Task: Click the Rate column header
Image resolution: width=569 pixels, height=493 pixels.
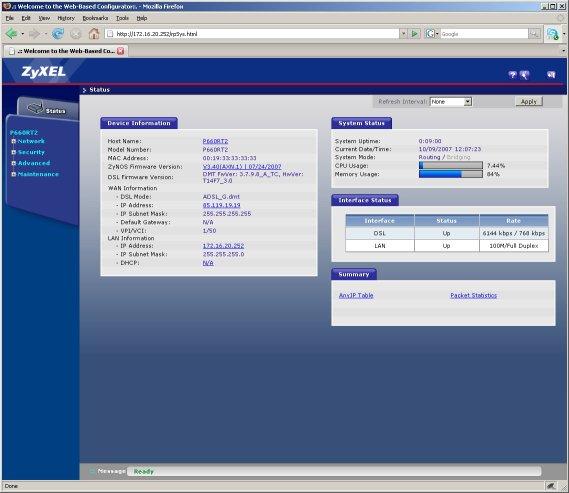Action: tap(514, 221)
